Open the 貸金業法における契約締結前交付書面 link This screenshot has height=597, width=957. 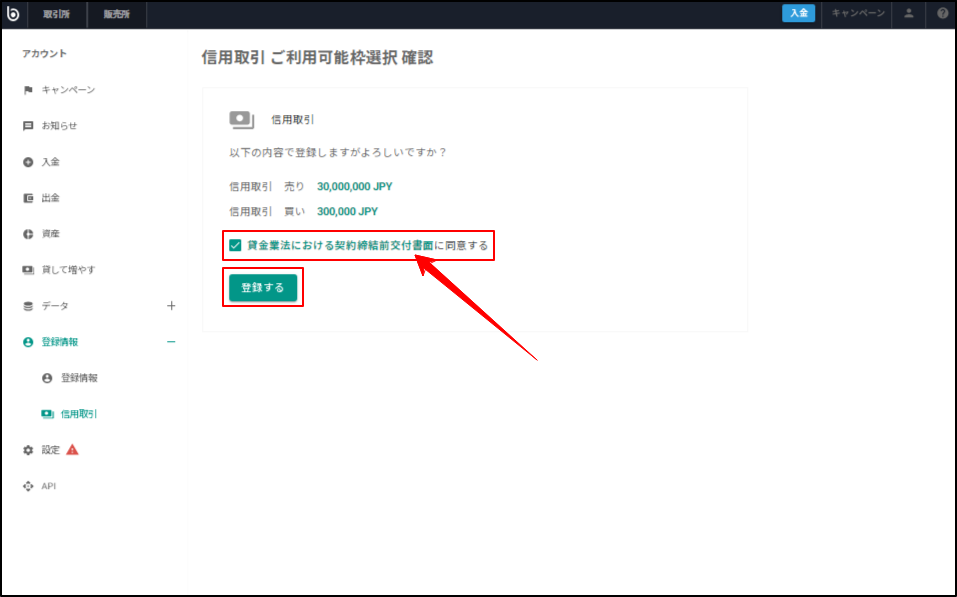coord(340,245)
